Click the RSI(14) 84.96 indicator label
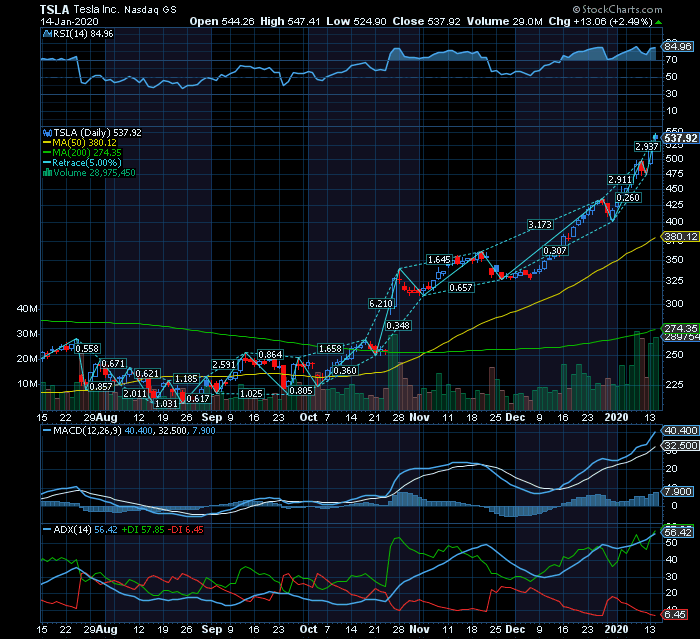 point(83,34)
